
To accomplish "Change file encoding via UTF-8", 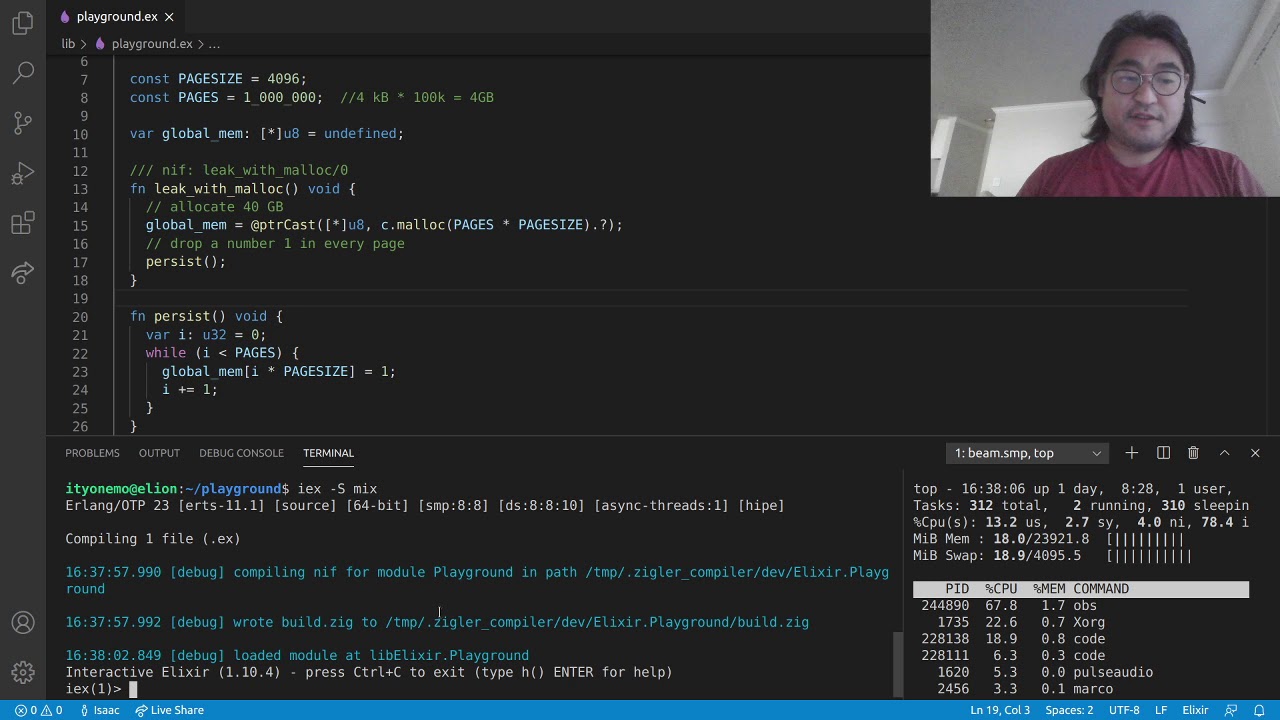I will point(1124,710).
